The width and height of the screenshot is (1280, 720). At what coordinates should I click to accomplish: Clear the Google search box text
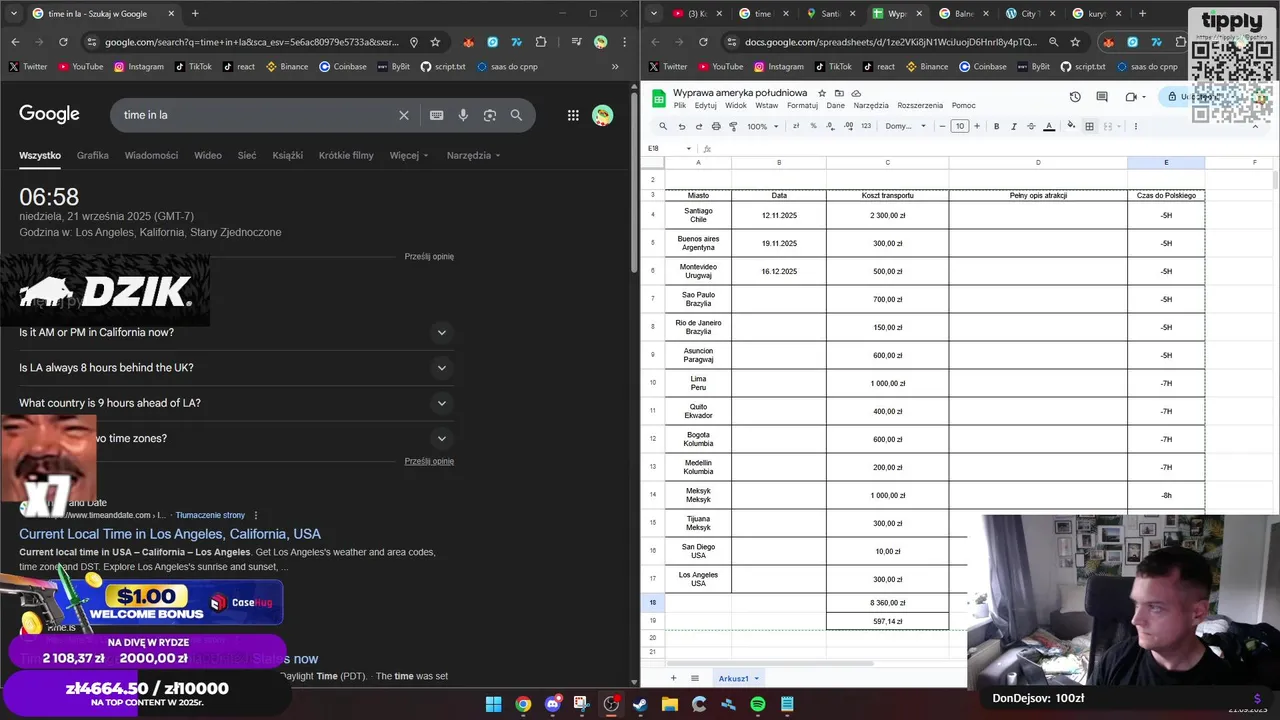click(404, 115)
